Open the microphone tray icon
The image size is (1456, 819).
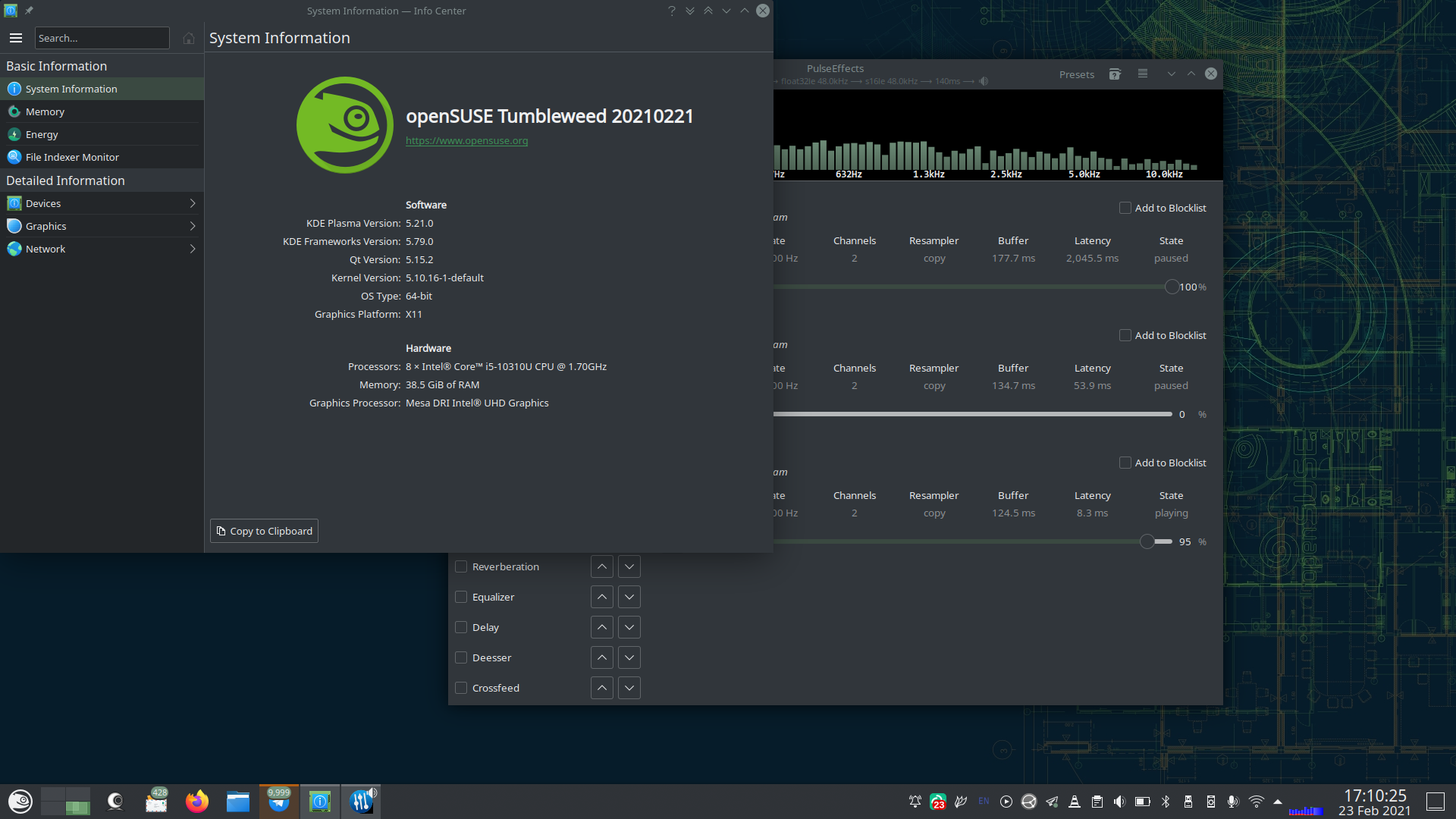pos(1233,802)
